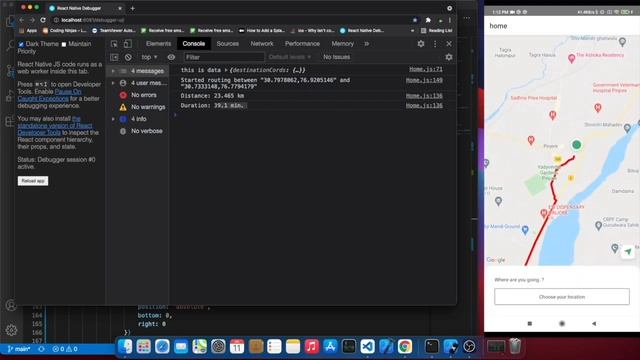Expand the destinationCords object in console
Image resolution: width=640 pixels, height=360 pixels.
tap(226, 70)
